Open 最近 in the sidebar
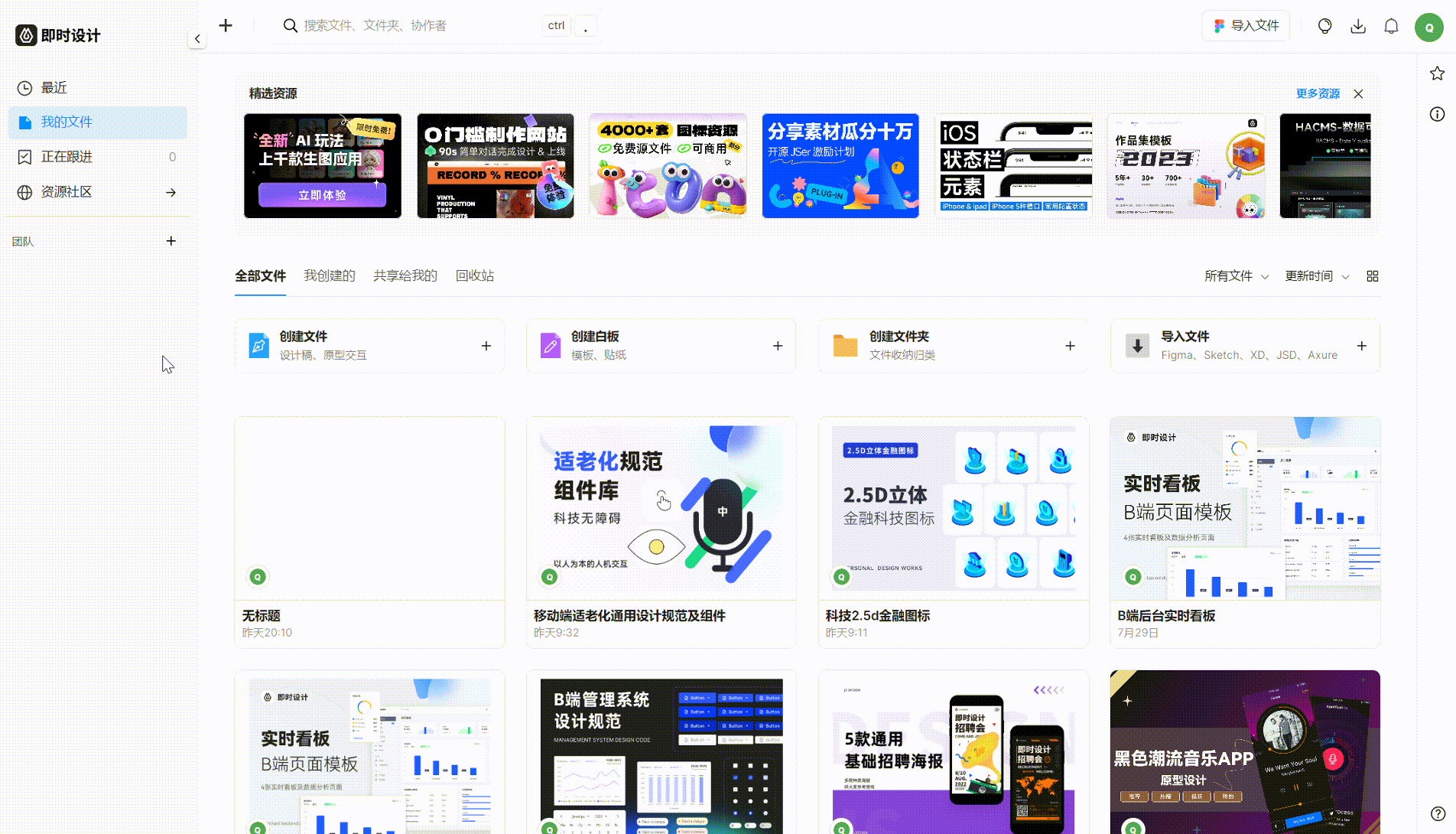Image resolution: width=1456 pixels, height=834 pixels. pos(97,87)
